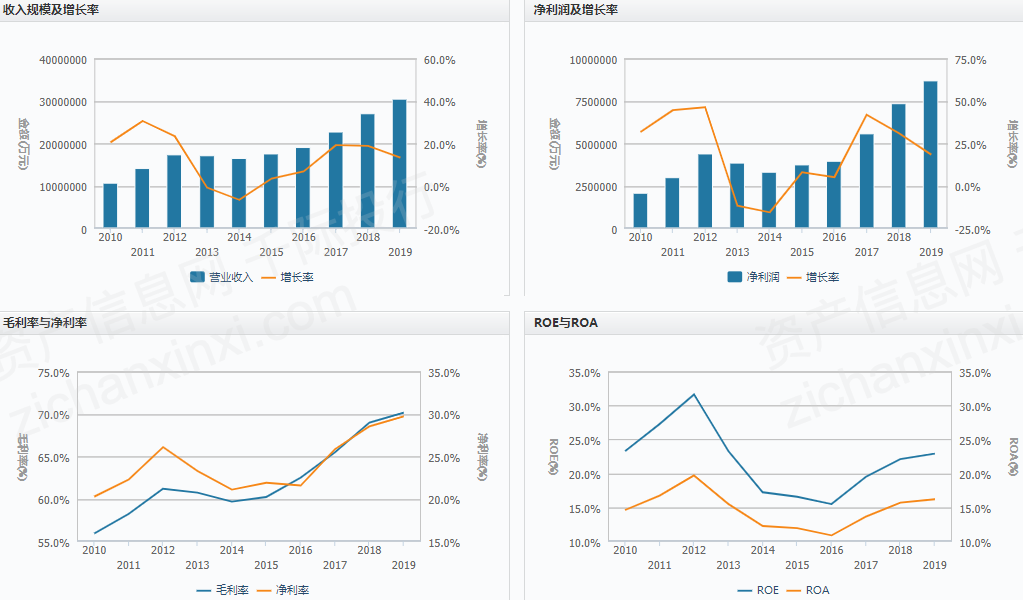Click the blue 净利润 legend swatch
This screenshot has width=1023, height=600.
[735, 277]
